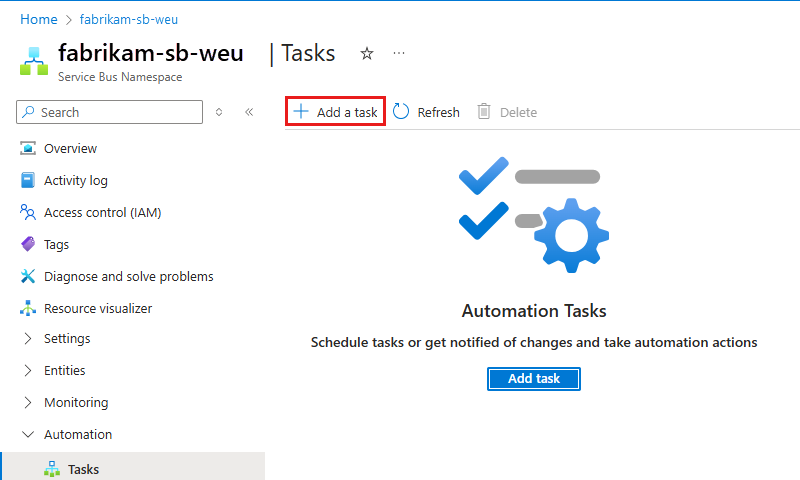Open Diagnose and solve problems icon
The width and height of the screenshot is (800, 480).
coord(28,277)
